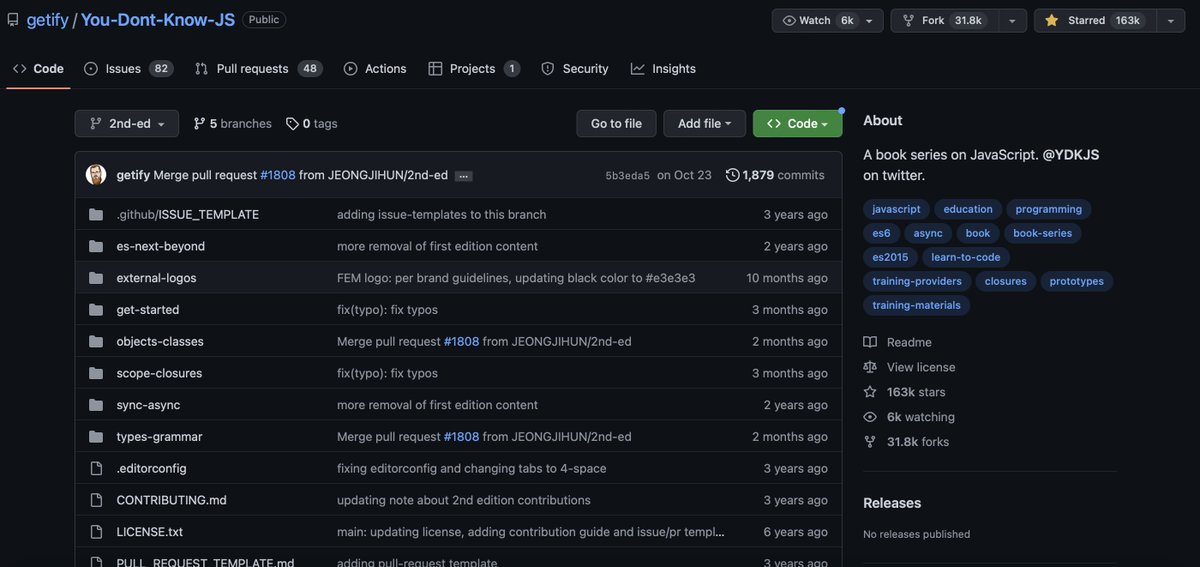Viewport: 1200px width, 567px height.
Task: Click file icon for CONTRIBUTING.md
Action: (x=96, y=500)
